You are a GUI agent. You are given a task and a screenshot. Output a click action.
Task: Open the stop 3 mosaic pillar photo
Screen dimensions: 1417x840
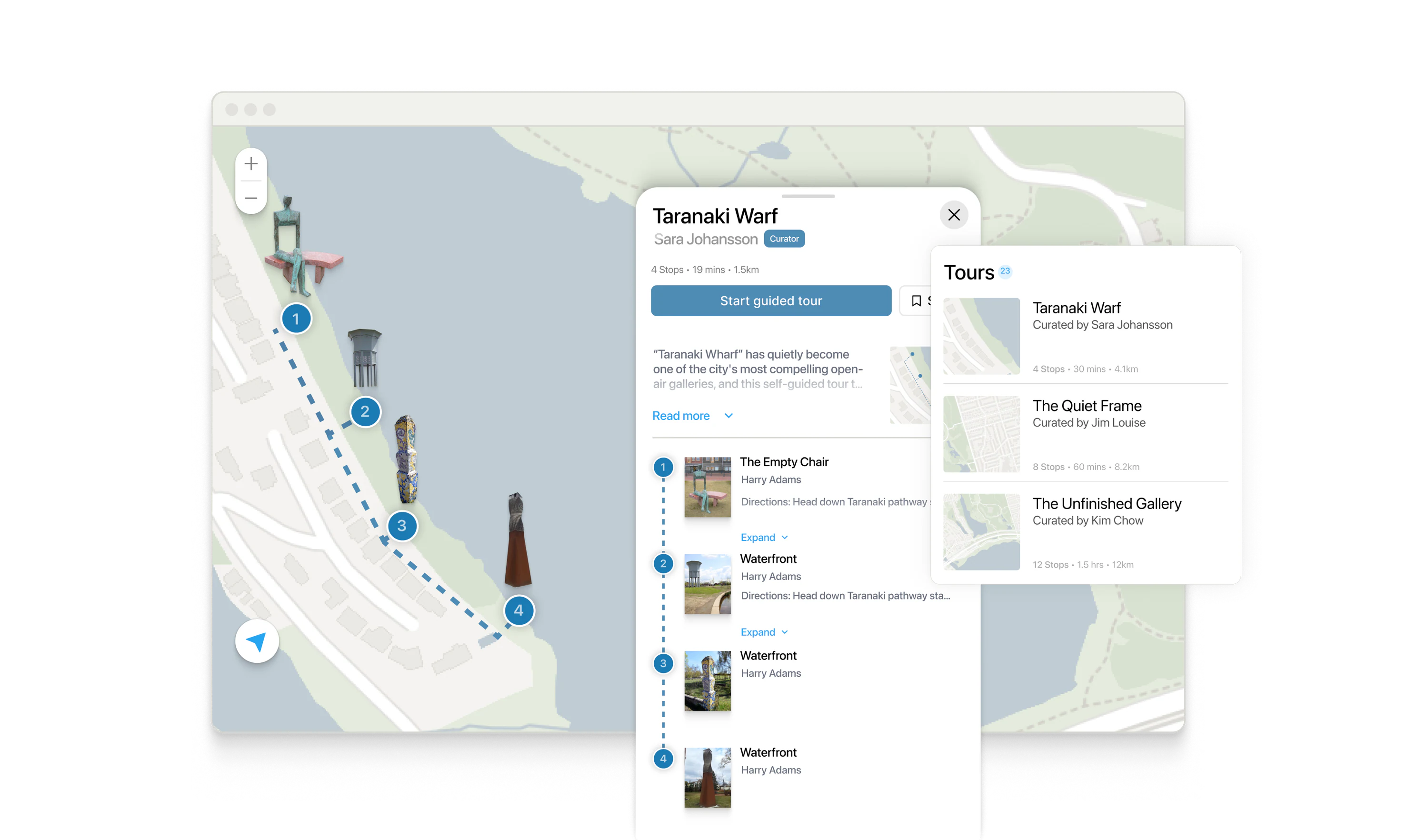[x=708, y=681]
